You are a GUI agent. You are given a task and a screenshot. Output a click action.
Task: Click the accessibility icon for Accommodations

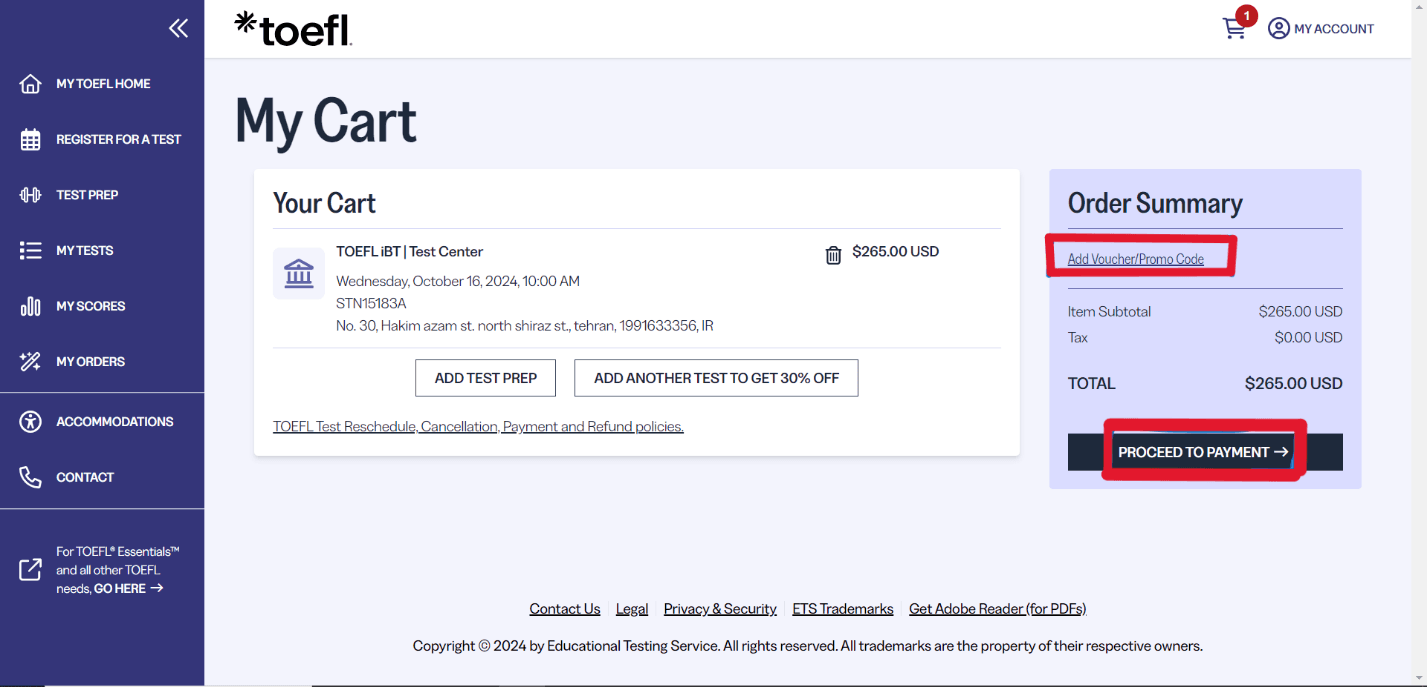click(x=31, y=422)
